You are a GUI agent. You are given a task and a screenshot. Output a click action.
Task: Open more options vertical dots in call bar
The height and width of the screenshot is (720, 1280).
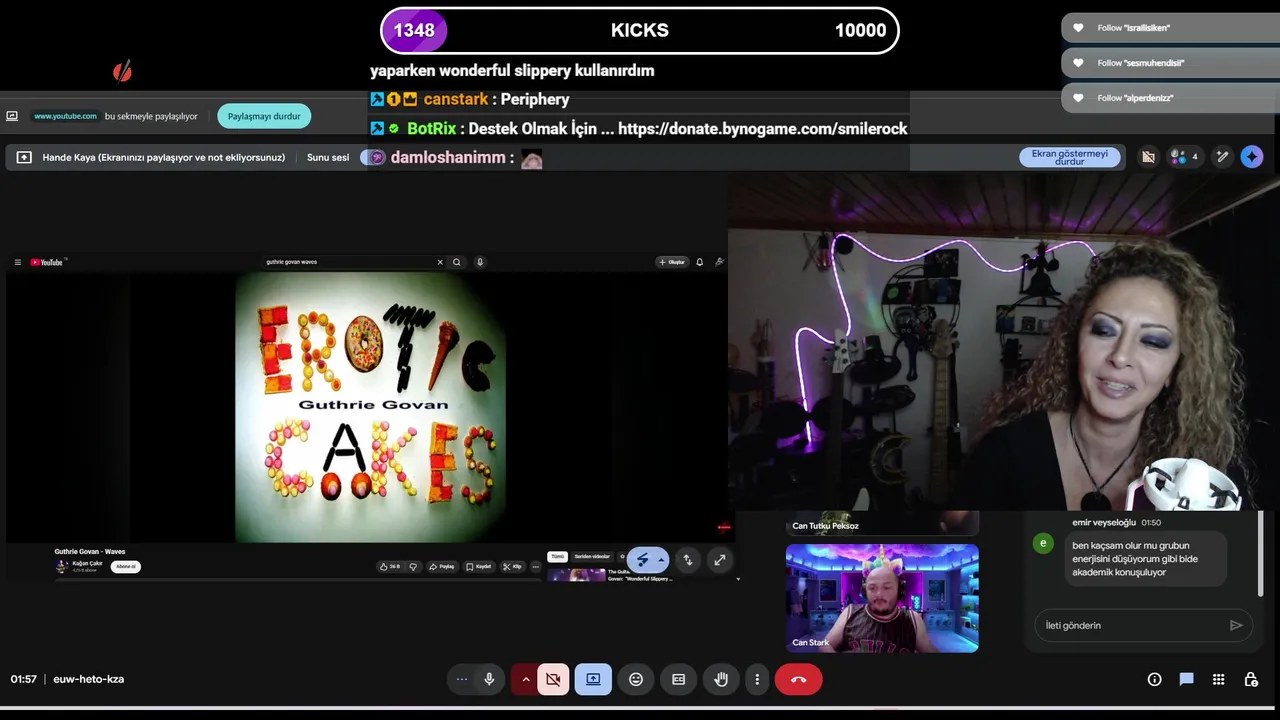pyautogui.click(x=757, y=679)
